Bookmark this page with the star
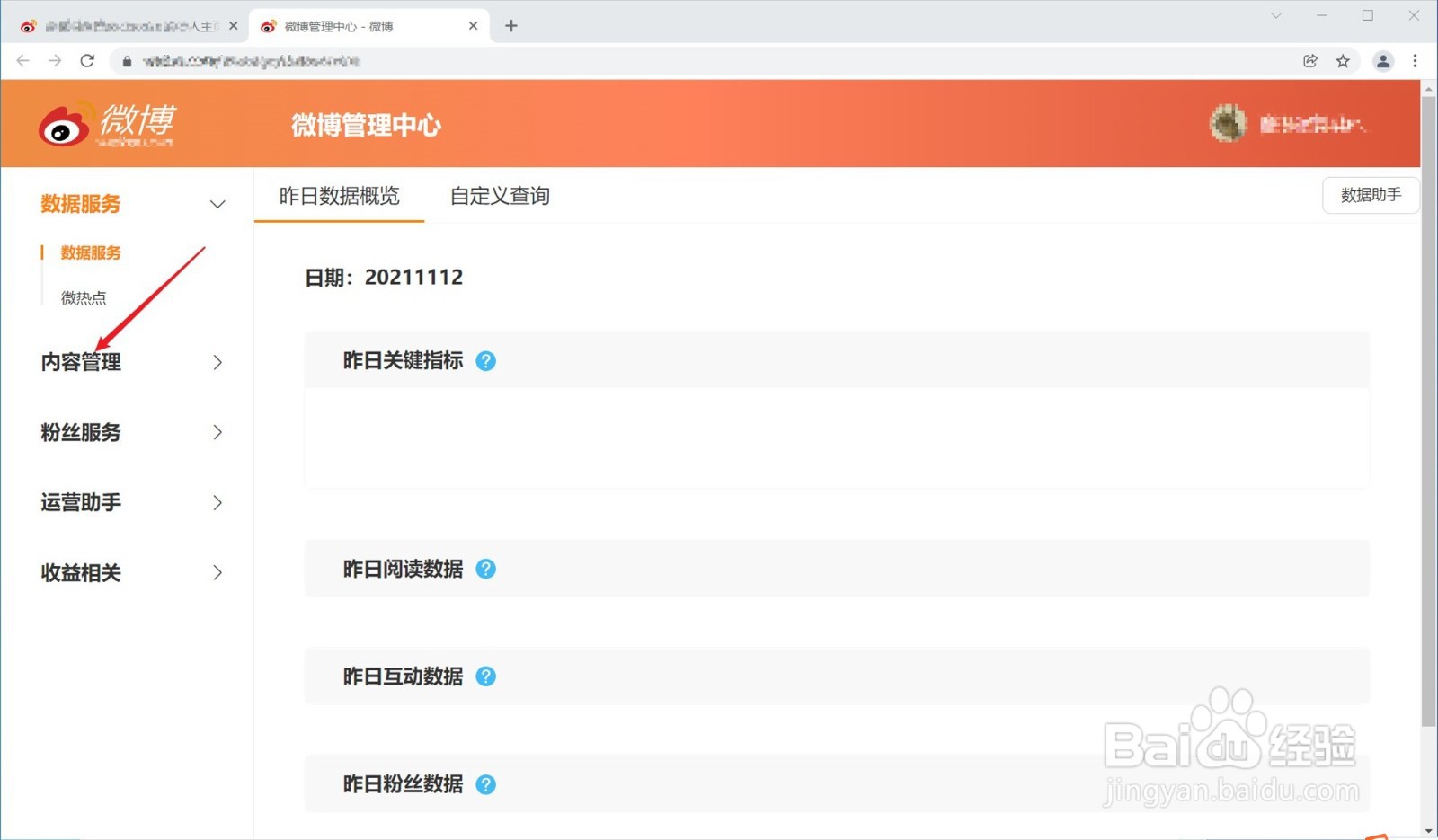This screenshot has height=840, width=1438. 1343,61
